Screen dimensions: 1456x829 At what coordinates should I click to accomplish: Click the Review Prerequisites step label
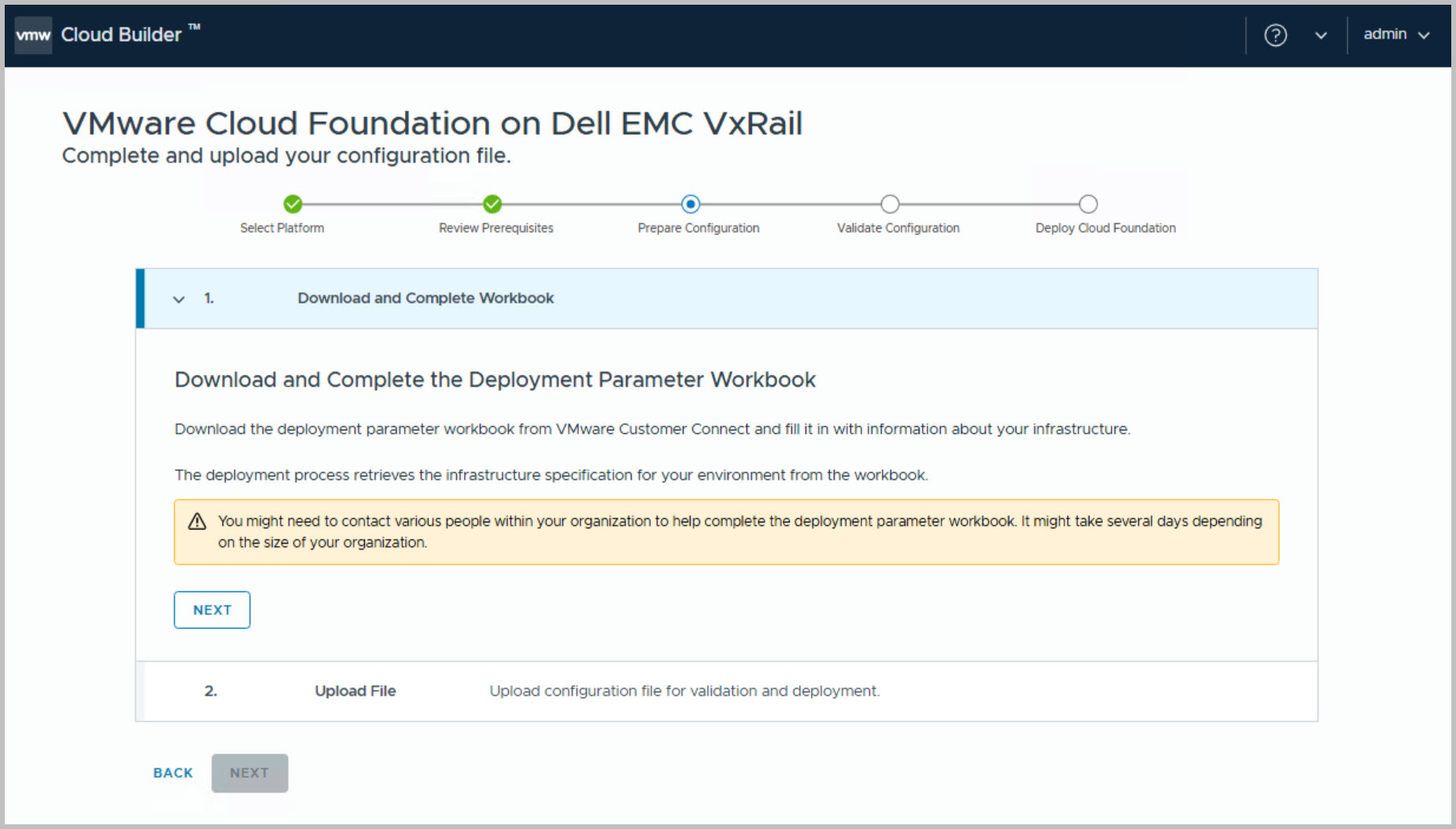point(496,228)
